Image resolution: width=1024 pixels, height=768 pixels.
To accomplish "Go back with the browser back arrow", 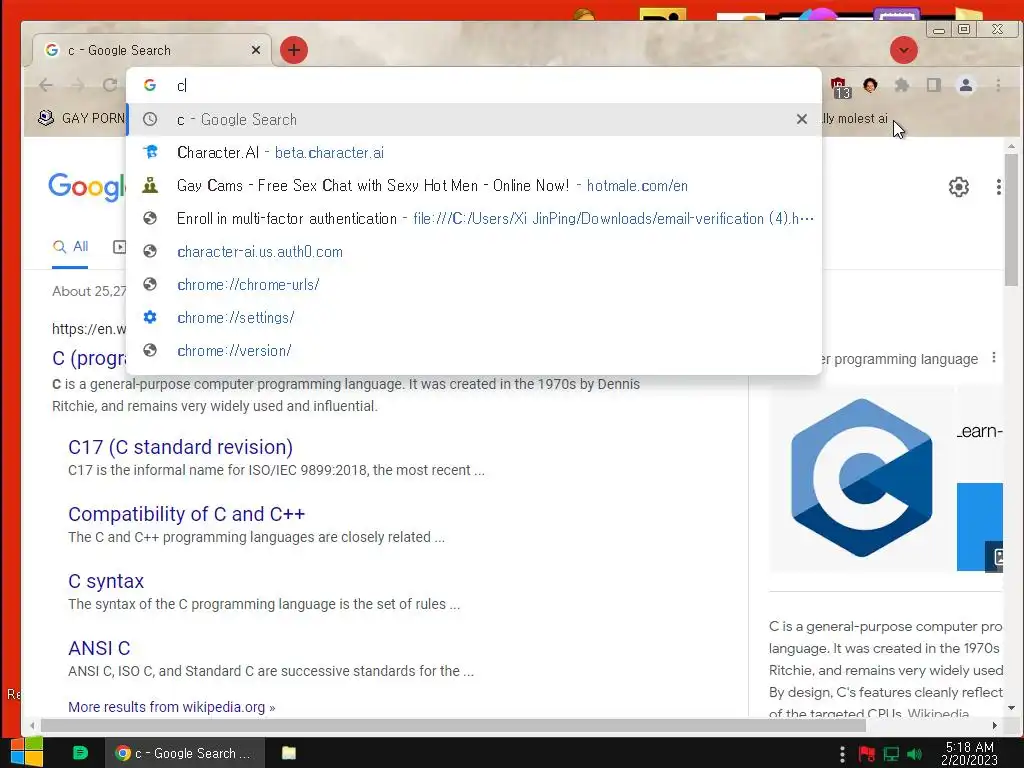I will 46,85.
